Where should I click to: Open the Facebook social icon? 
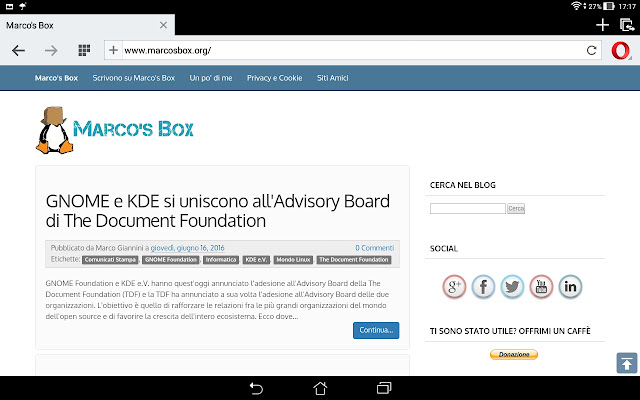(x=483, y=287)
